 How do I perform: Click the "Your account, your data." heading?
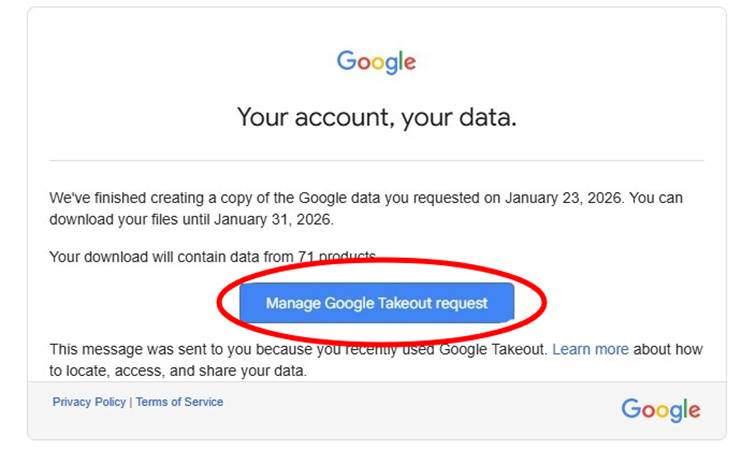coord(376,118)
